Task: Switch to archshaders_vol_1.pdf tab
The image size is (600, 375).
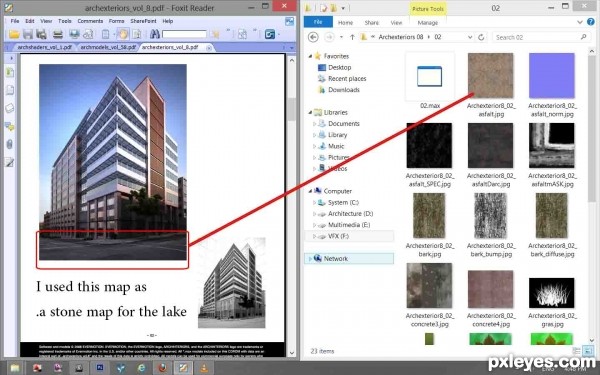Action: pyautogui.click(x=44, y=47)
